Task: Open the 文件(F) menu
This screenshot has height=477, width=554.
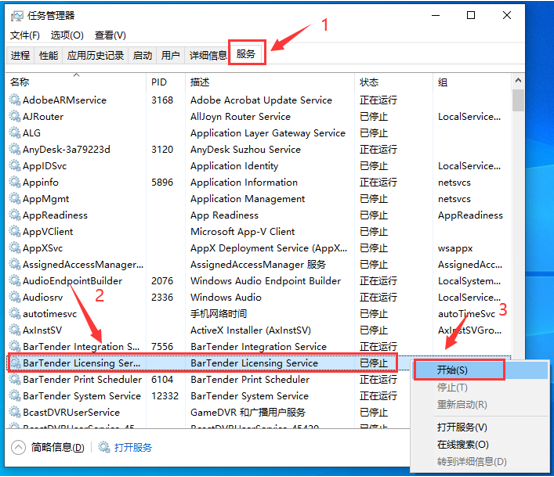Action: 25,35
